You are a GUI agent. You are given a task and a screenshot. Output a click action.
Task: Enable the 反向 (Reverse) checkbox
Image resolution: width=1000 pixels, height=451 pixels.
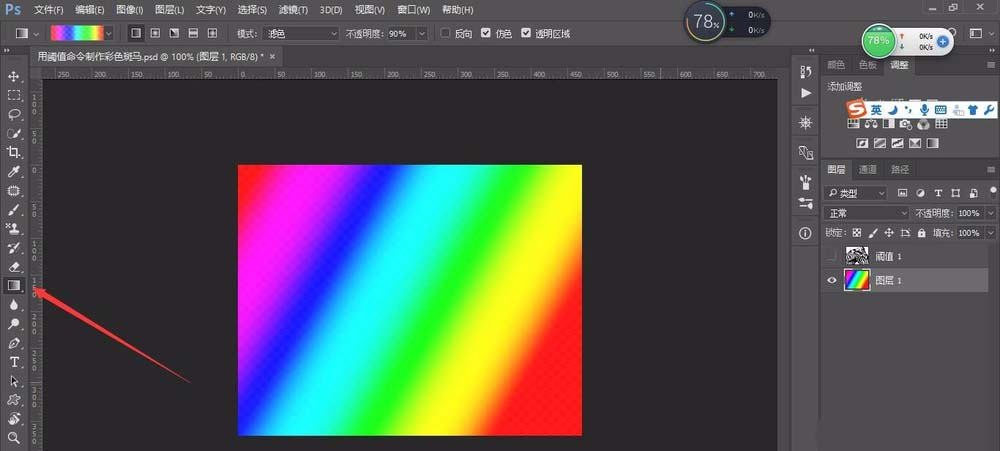point(446,33)
